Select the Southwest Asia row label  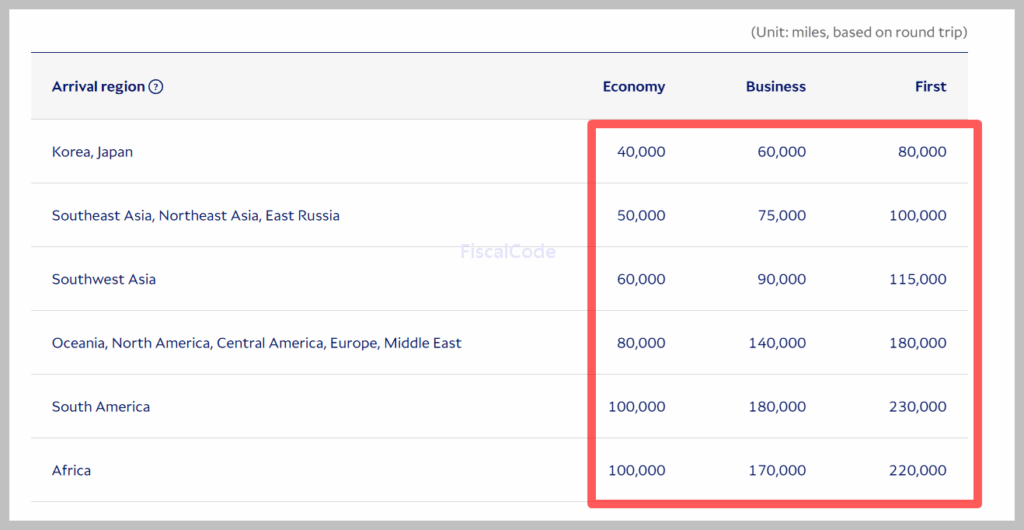[104, 280]
